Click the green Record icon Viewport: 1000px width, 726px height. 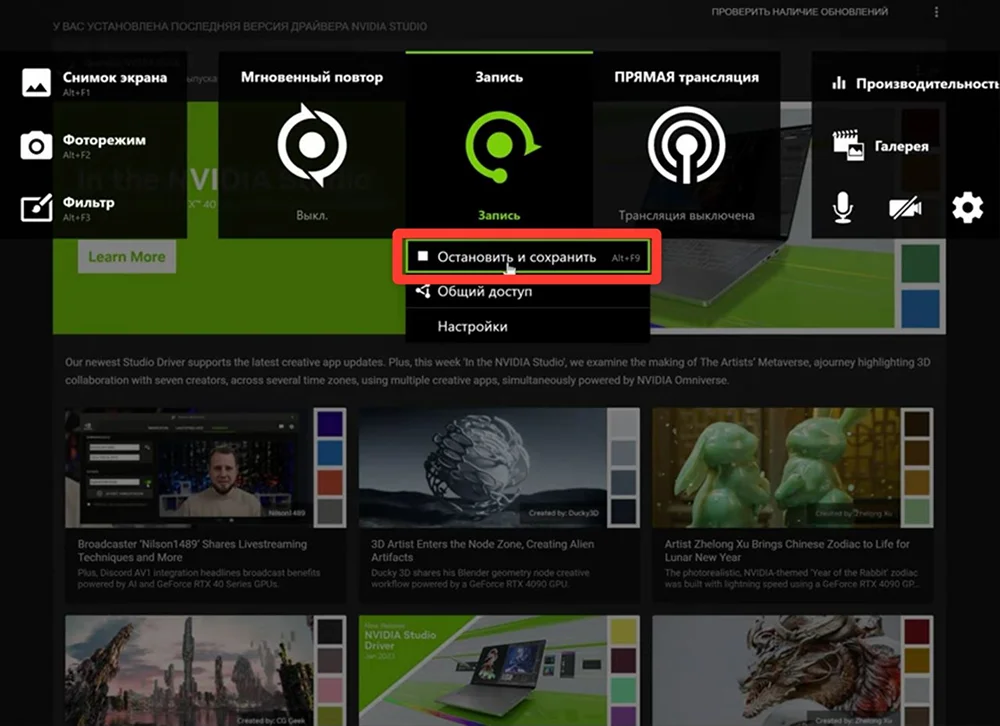point(498,146)
